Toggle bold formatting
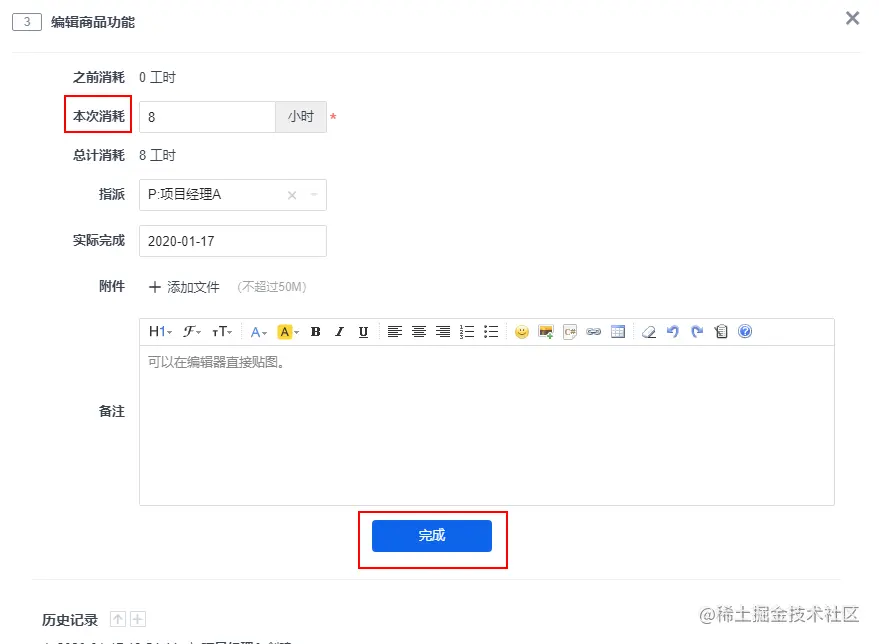 [x=316, y=332]
